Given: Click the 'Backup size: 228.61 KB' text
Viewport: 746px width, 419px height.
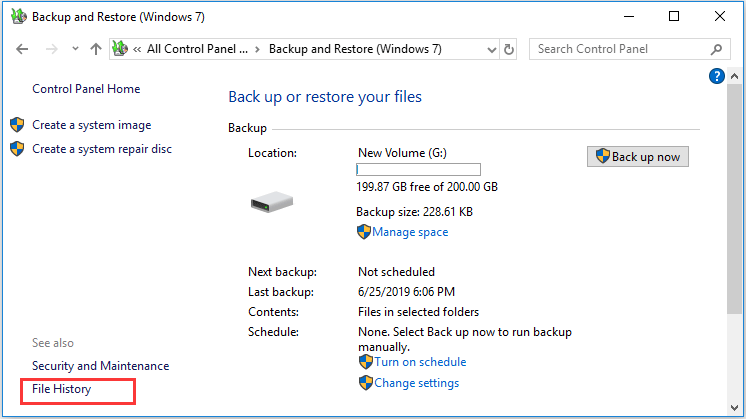Looking at the screenshot, I should (x=414, y=212).
